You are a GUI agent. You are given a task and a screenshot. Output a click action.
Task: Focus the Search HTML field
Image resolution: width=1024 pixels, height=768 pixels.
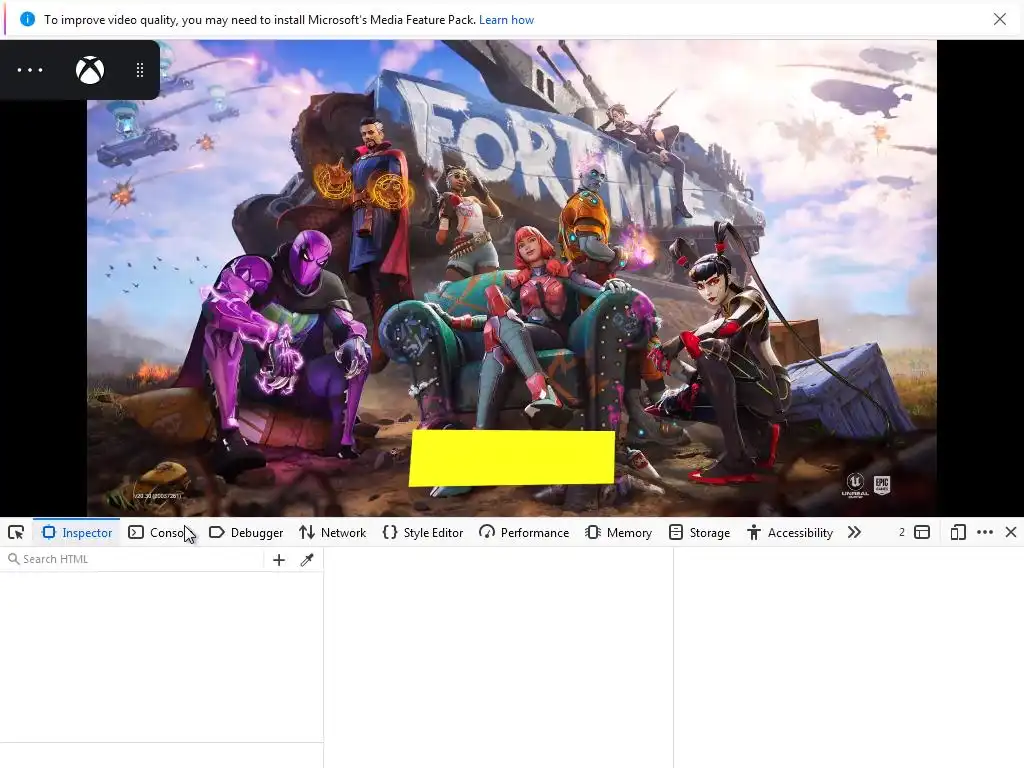point(134,559)
